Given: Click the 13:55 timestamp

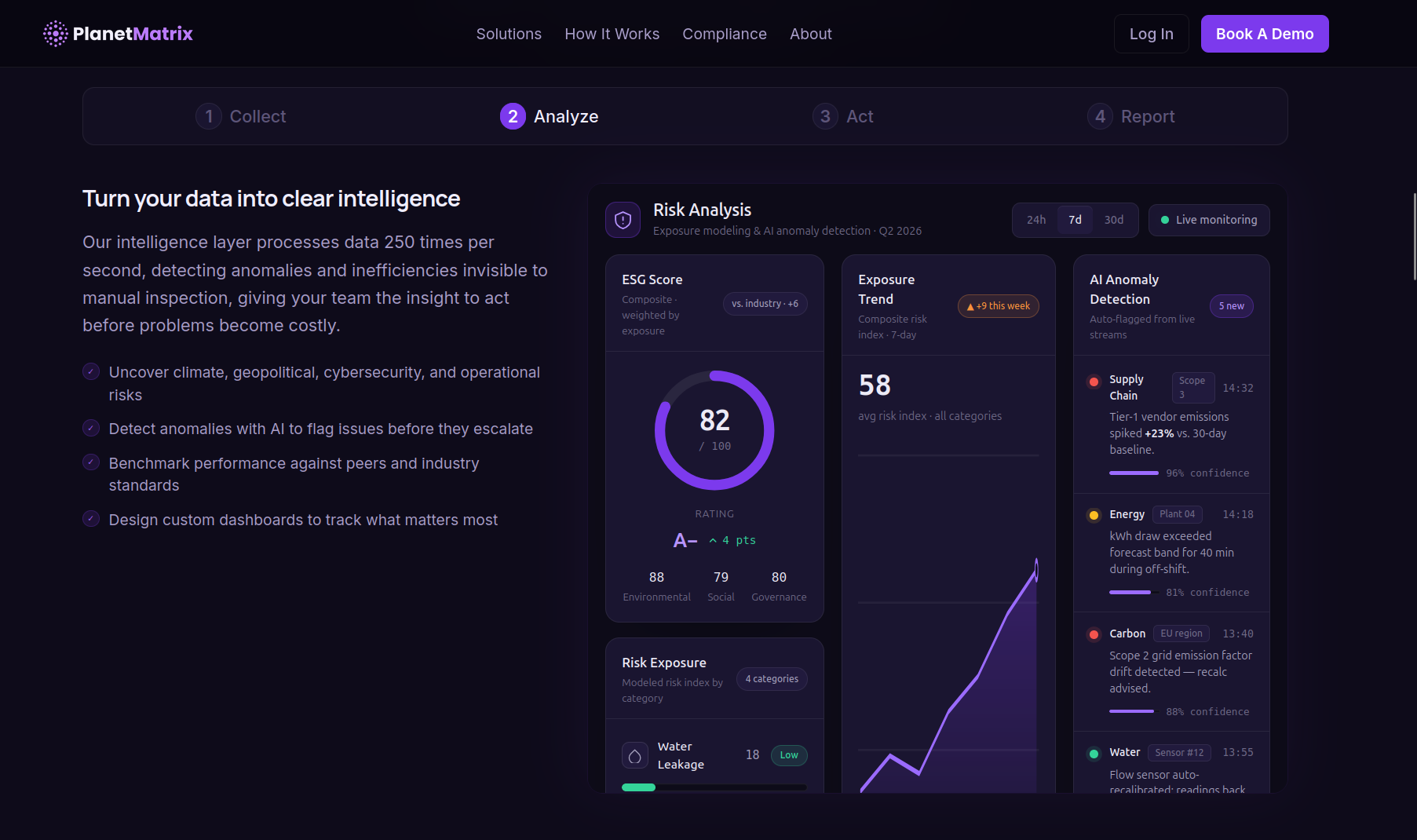Looking at the screenshot, I should pyautogui.click(x=1238, y=752).
